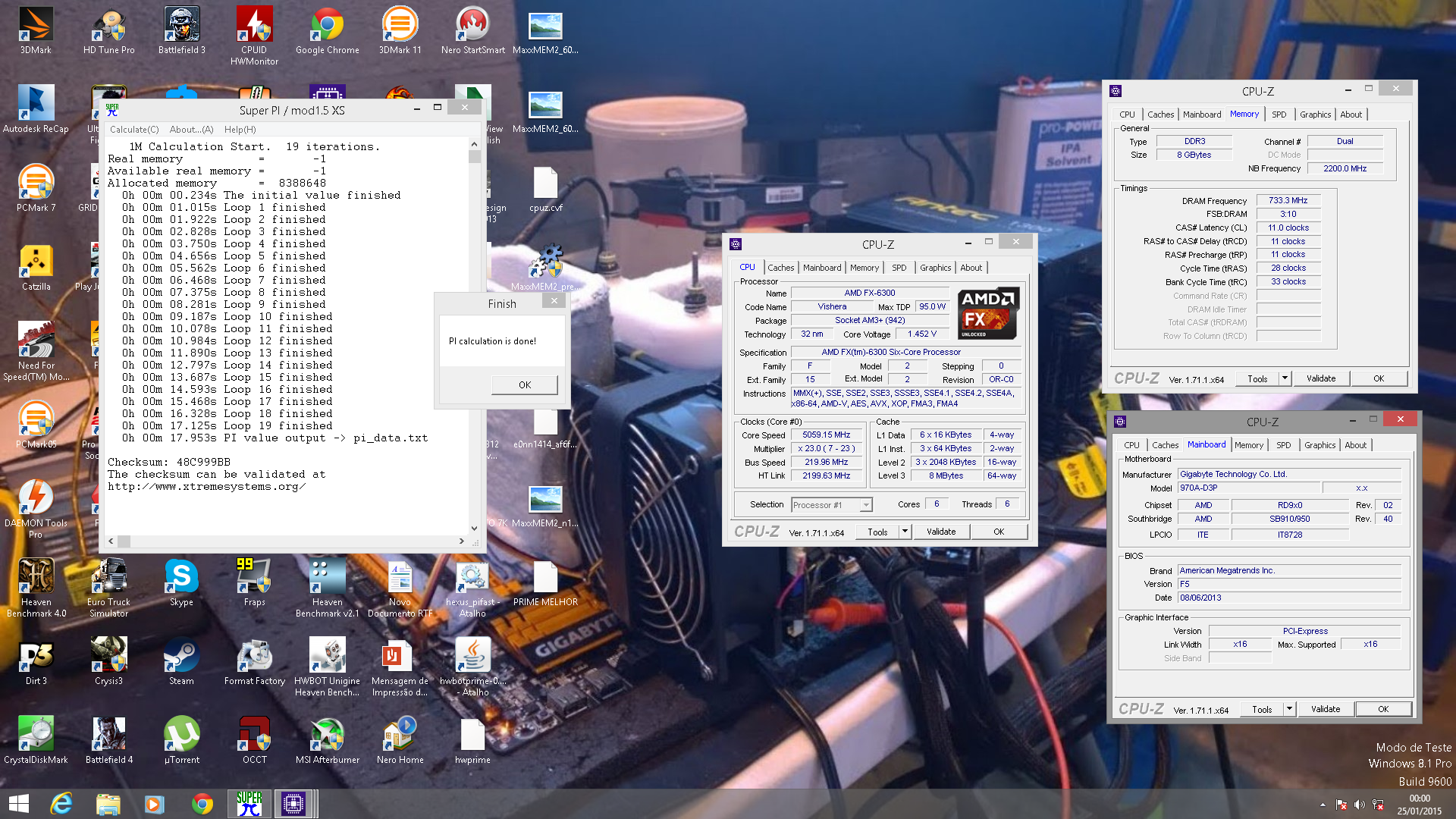Open the Fraps desktop icon

point(254,582)
